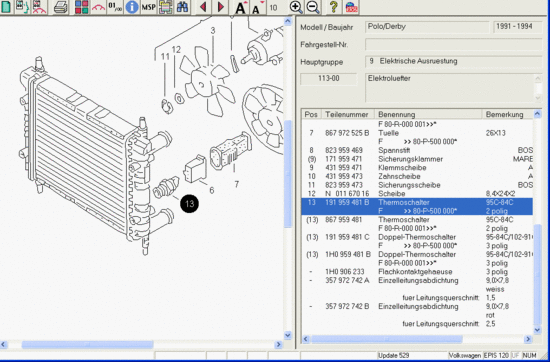This screenshot has width=550, height=362.
Task: Select part number 867 972 525 B
Action: pyautogui.click(x=347, y=133)
